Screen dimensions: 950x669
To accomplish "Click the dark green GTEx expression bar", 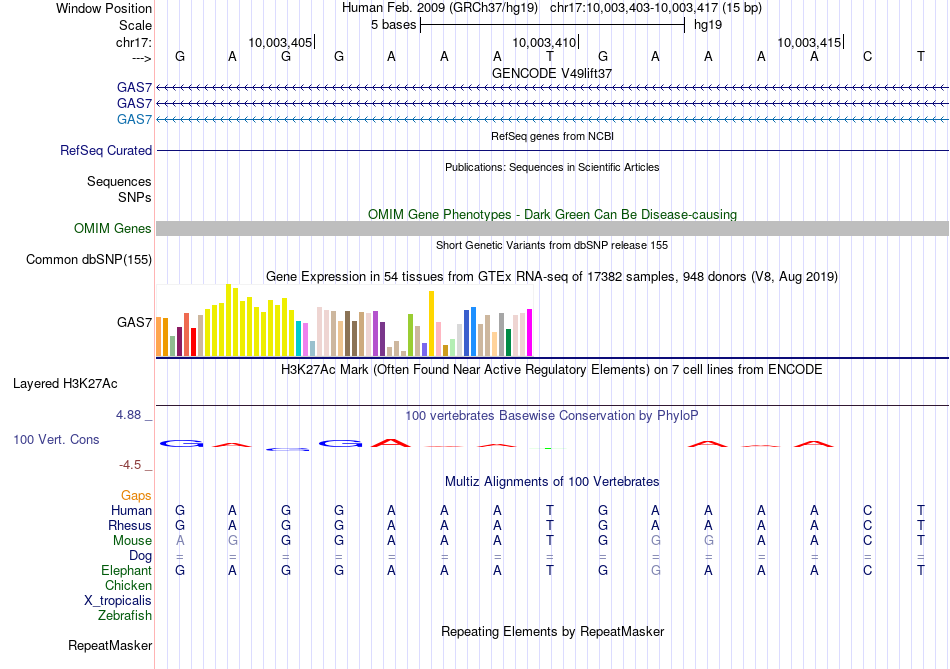I will 508,342.
